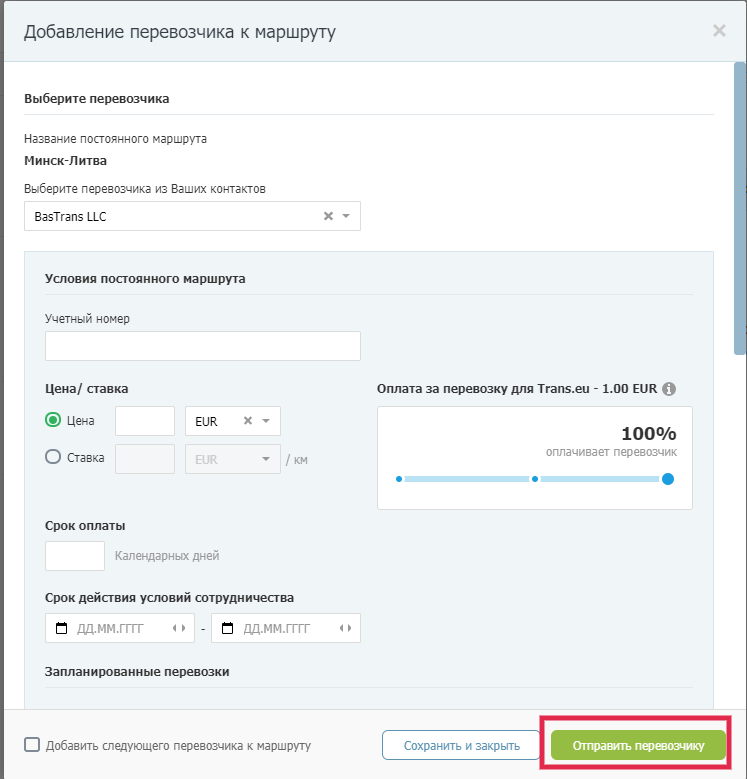Select the Цена radio button
747x779 pixels.
pyautogui.click(x=53, y=420)
